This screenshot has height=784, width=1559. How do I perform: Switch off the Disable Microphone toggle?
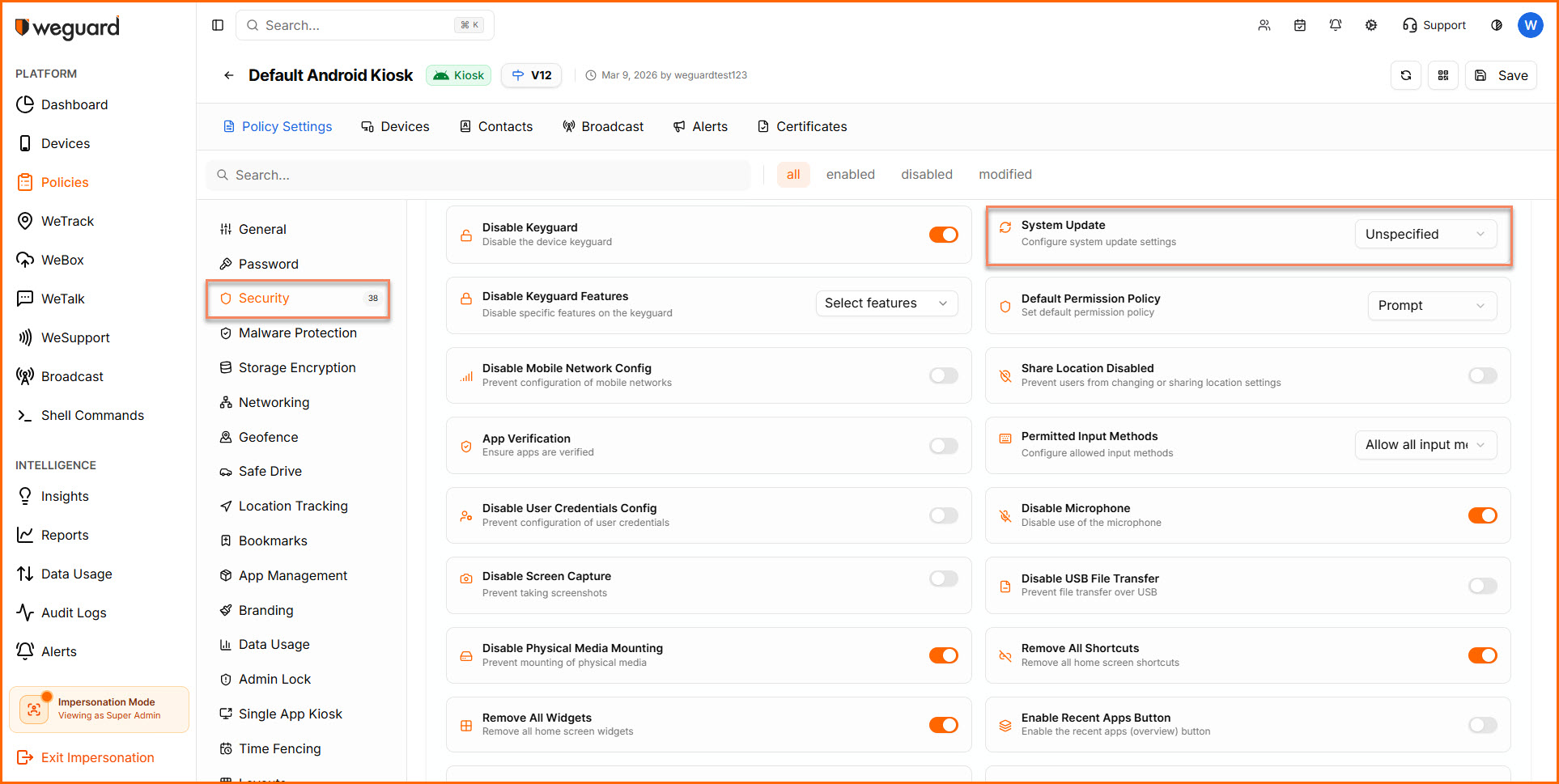(x=1482, y=515)
